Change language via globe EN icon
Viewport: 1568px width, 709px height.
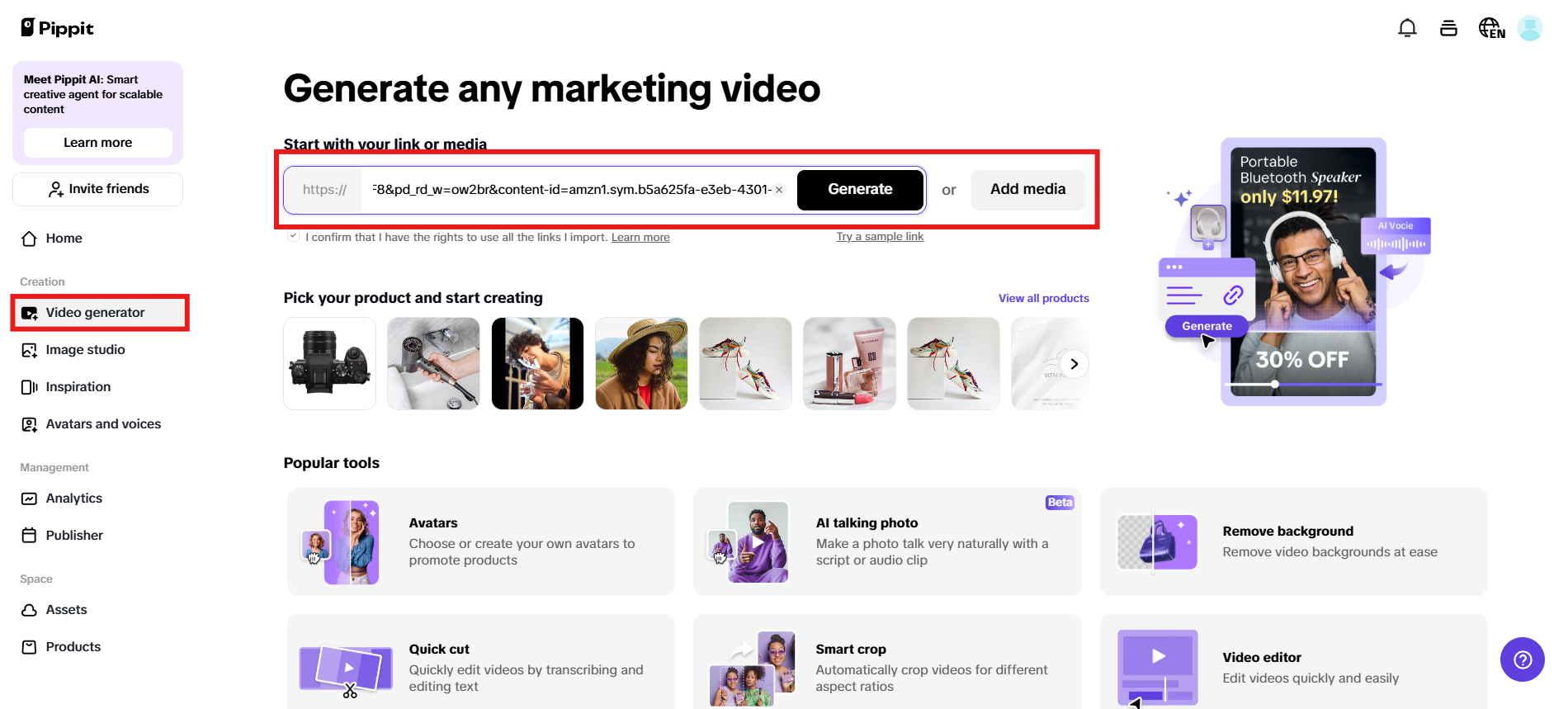[1491, 28]
